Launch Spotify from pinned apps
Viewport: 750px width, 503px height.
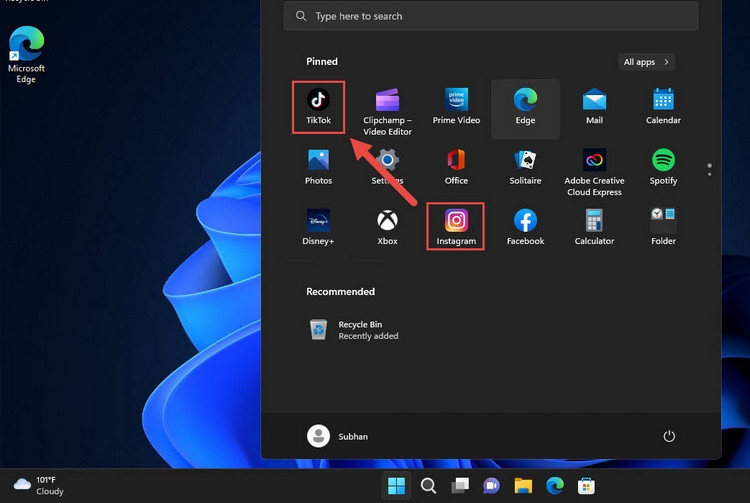pos(663,167)
